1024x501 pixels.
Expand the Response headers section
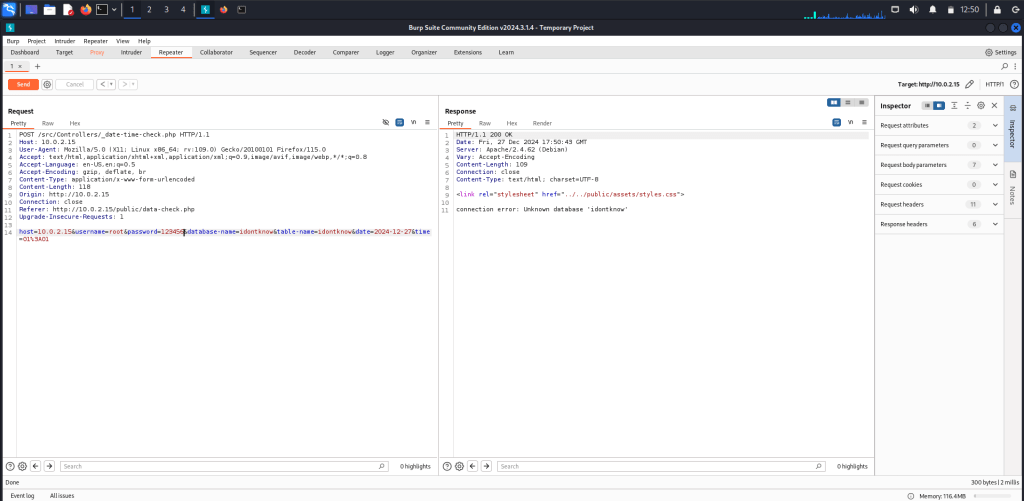[995, 224]
